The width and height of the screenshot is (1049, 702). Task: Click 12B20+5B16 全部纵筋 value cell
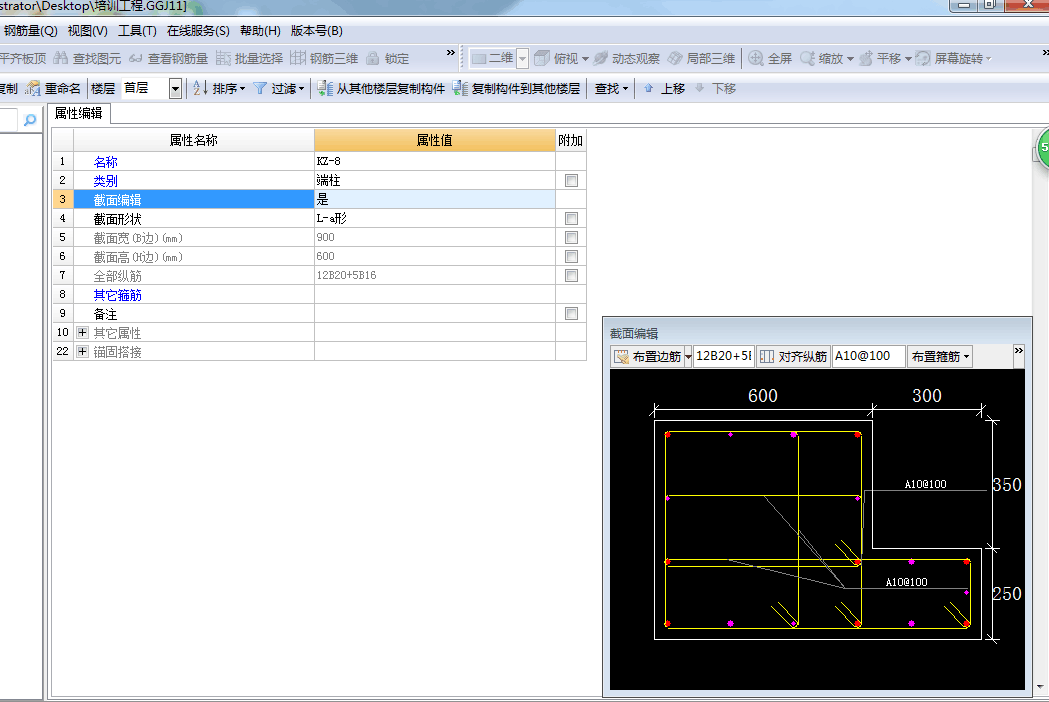pyautogui.click(x=435, y=275)
